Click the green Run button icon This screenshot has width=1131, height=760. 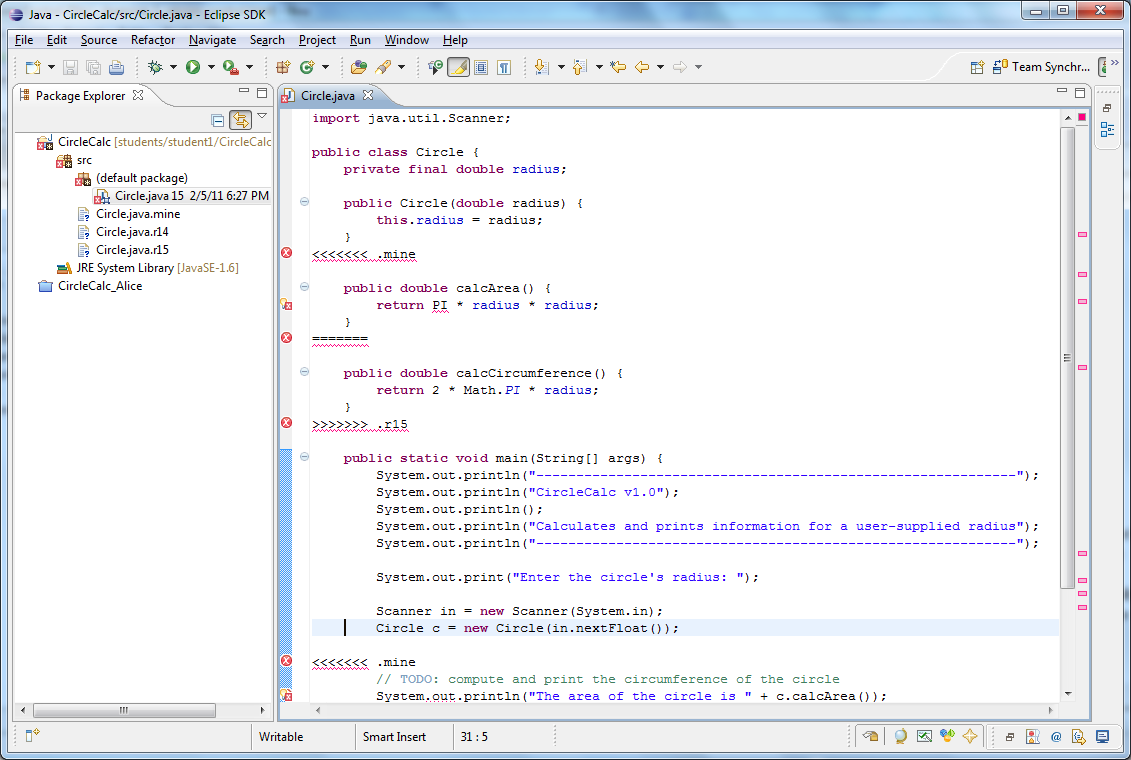coord(192,67)
